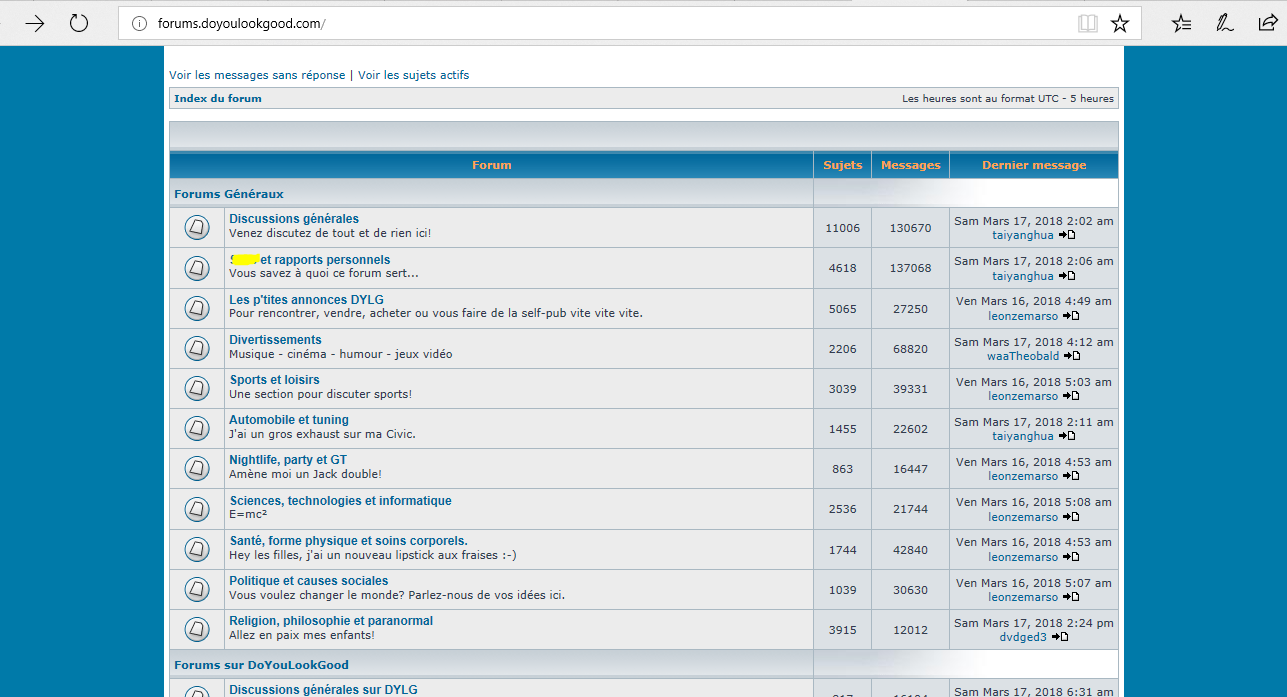The width and height of the screenshot is (1287, 697).
Task: Open taiyanghua profile in Automobile et tuning row
Action: pos(1023,436)
